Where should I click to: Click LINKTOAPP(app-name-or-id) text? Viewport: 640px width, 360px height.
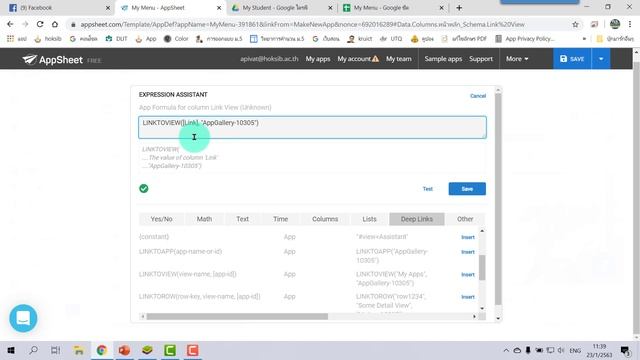[x=180, y=251]
